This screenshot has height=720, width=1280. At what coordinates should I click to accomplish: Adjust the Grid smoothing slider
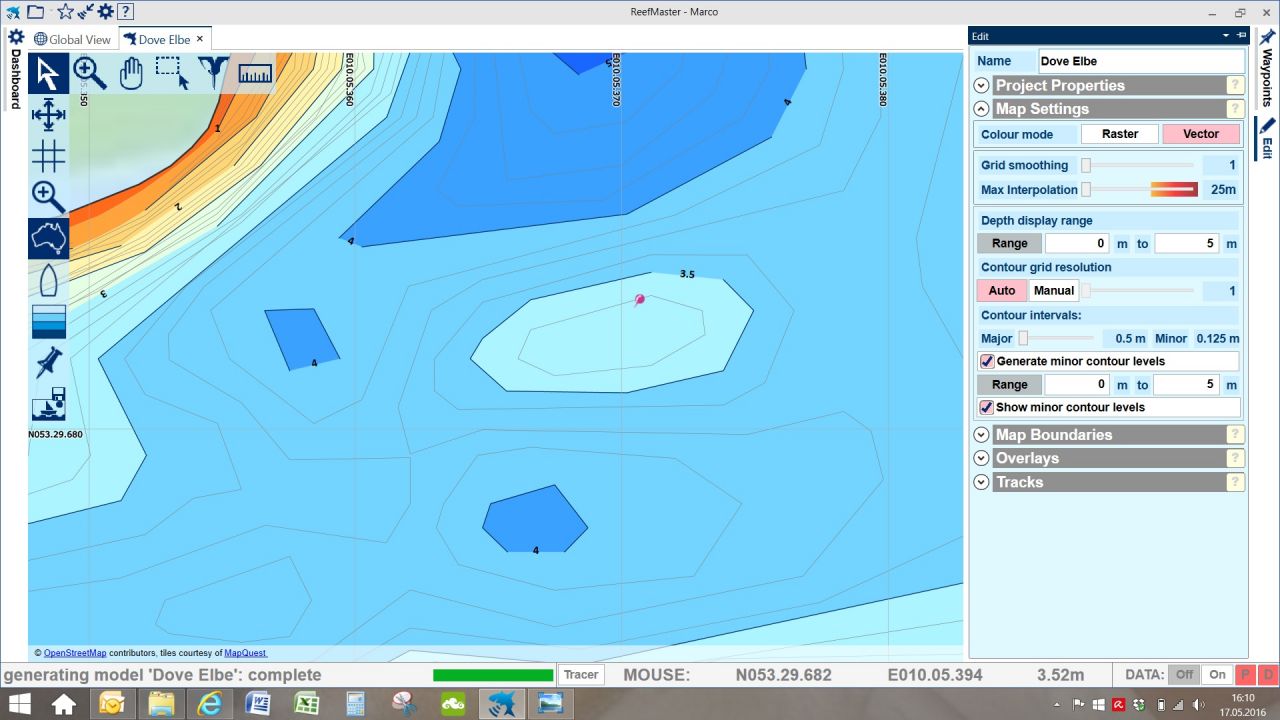pos(1086,165)
